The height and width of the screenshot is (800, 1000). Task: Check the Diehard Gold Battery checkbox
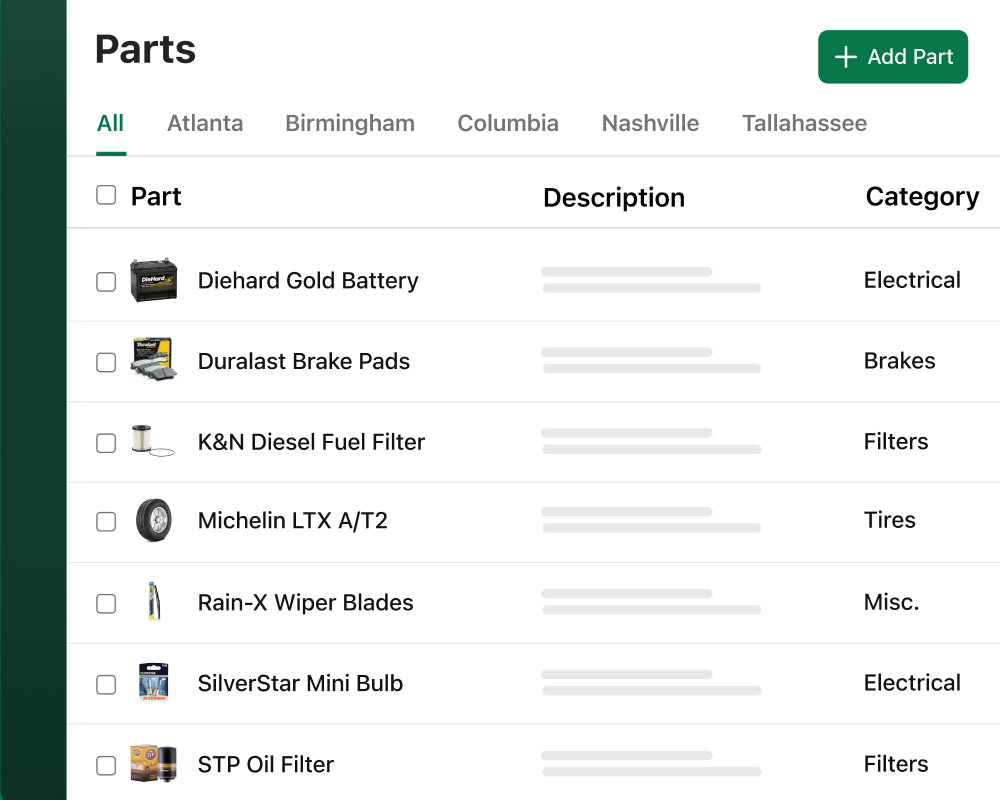point(106,281)
